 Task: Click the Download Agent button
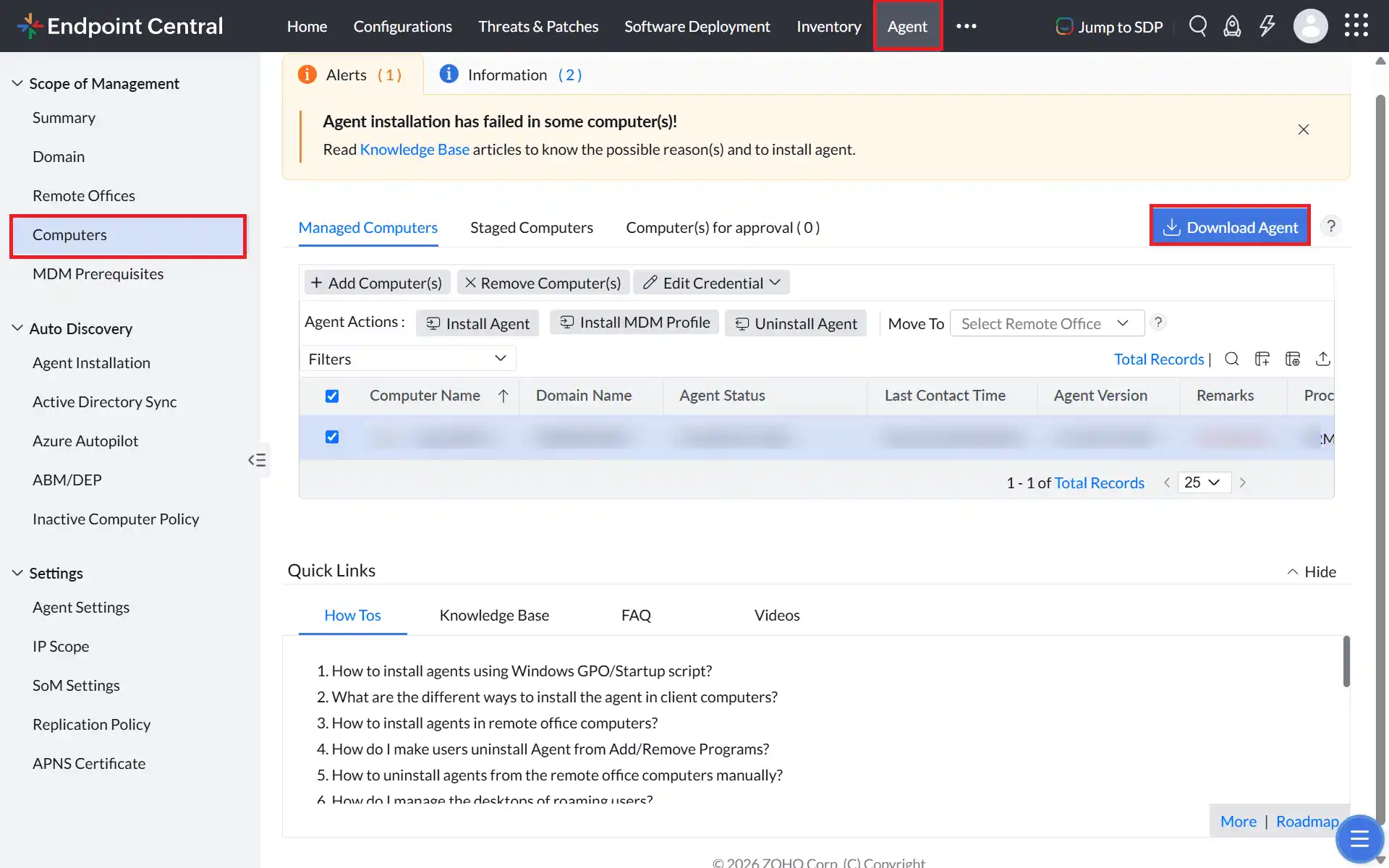pos(1230,227)
